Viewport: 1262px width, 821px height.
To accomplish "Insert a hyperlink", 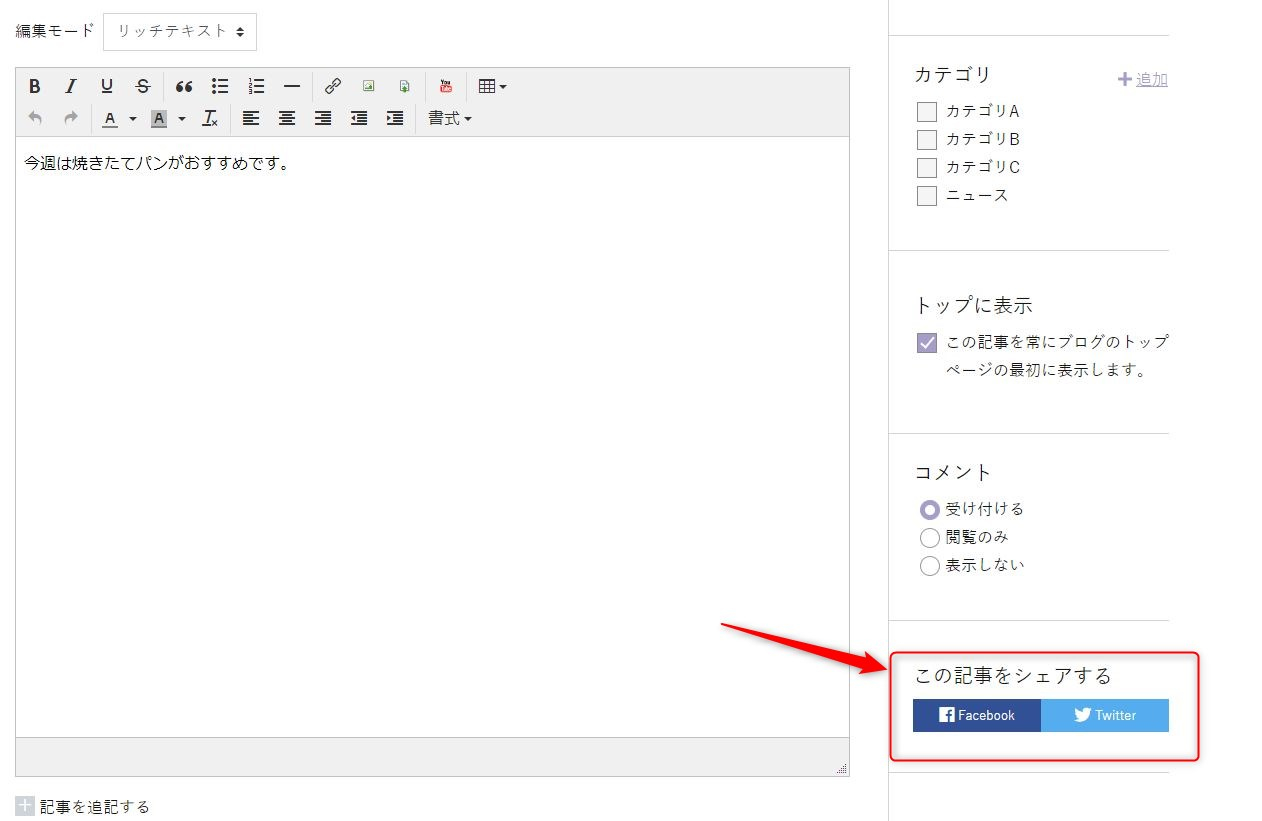I will click(x=333, y=86).
